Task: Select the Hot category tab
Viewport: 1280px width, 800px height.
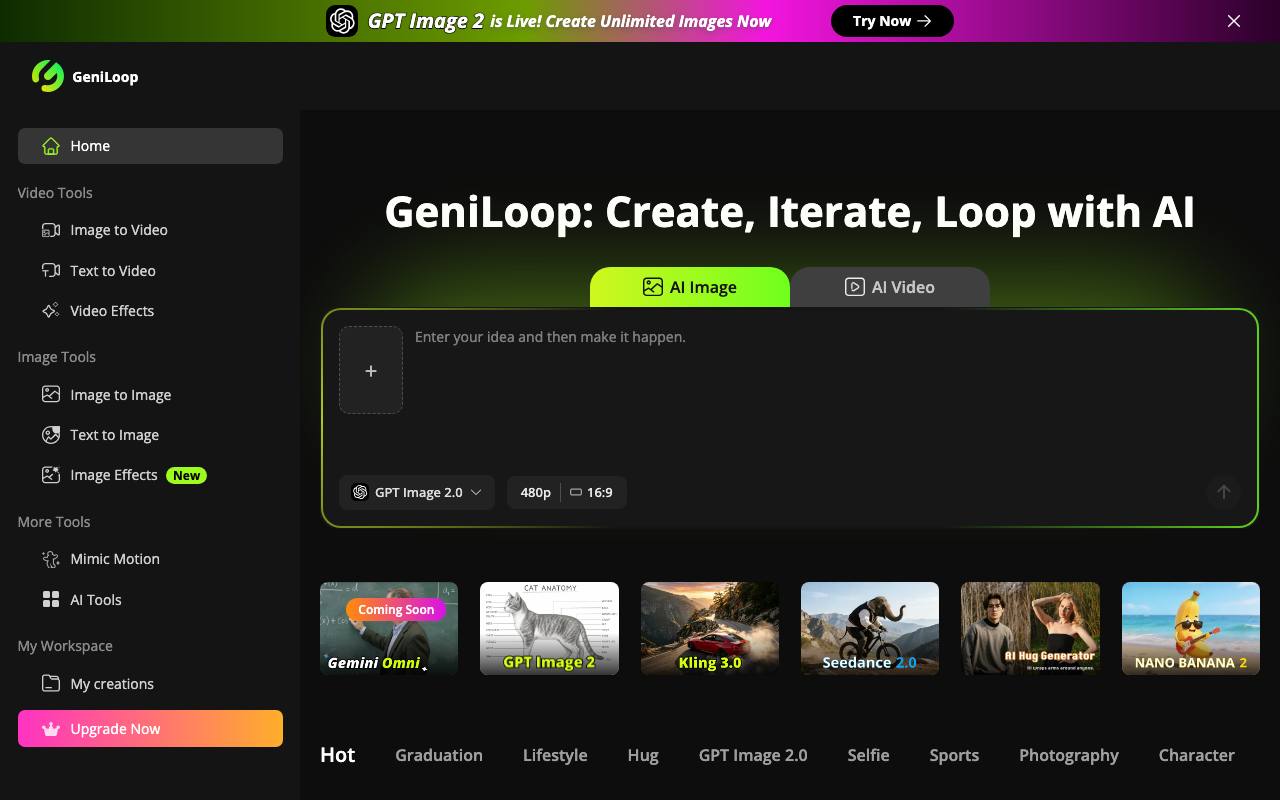Action: [338, 755]
